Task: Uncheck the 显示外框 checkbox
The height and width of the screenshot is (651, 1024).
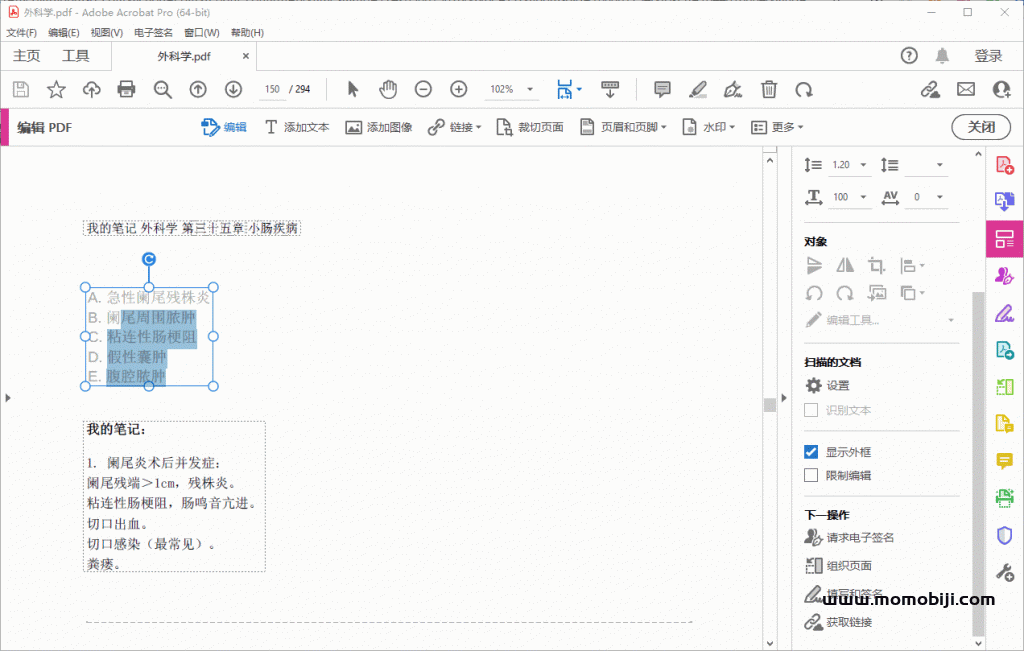Action: (813, 451)
